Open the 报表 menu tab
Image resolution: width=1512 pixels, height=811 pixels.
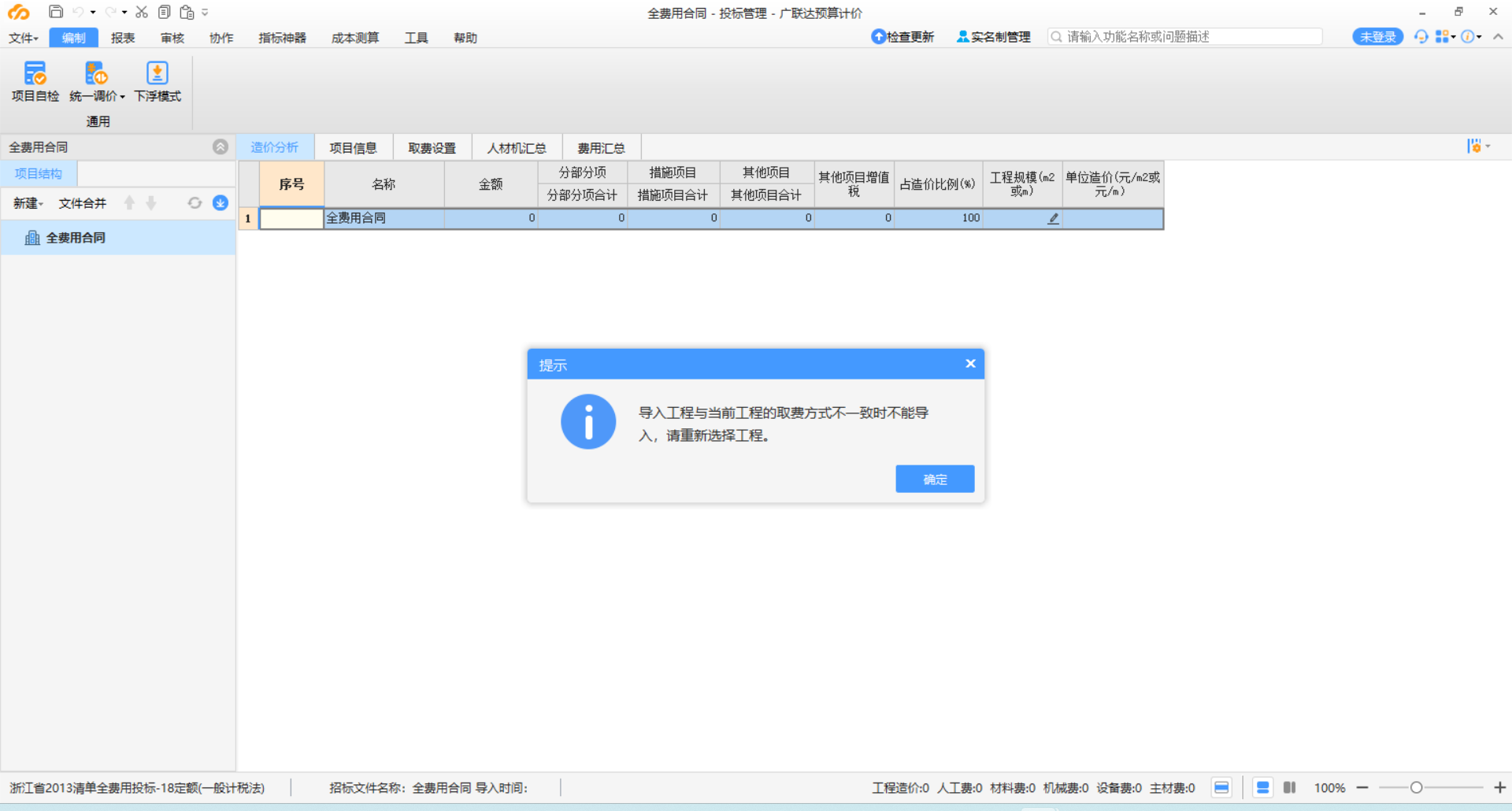(123, 38)
